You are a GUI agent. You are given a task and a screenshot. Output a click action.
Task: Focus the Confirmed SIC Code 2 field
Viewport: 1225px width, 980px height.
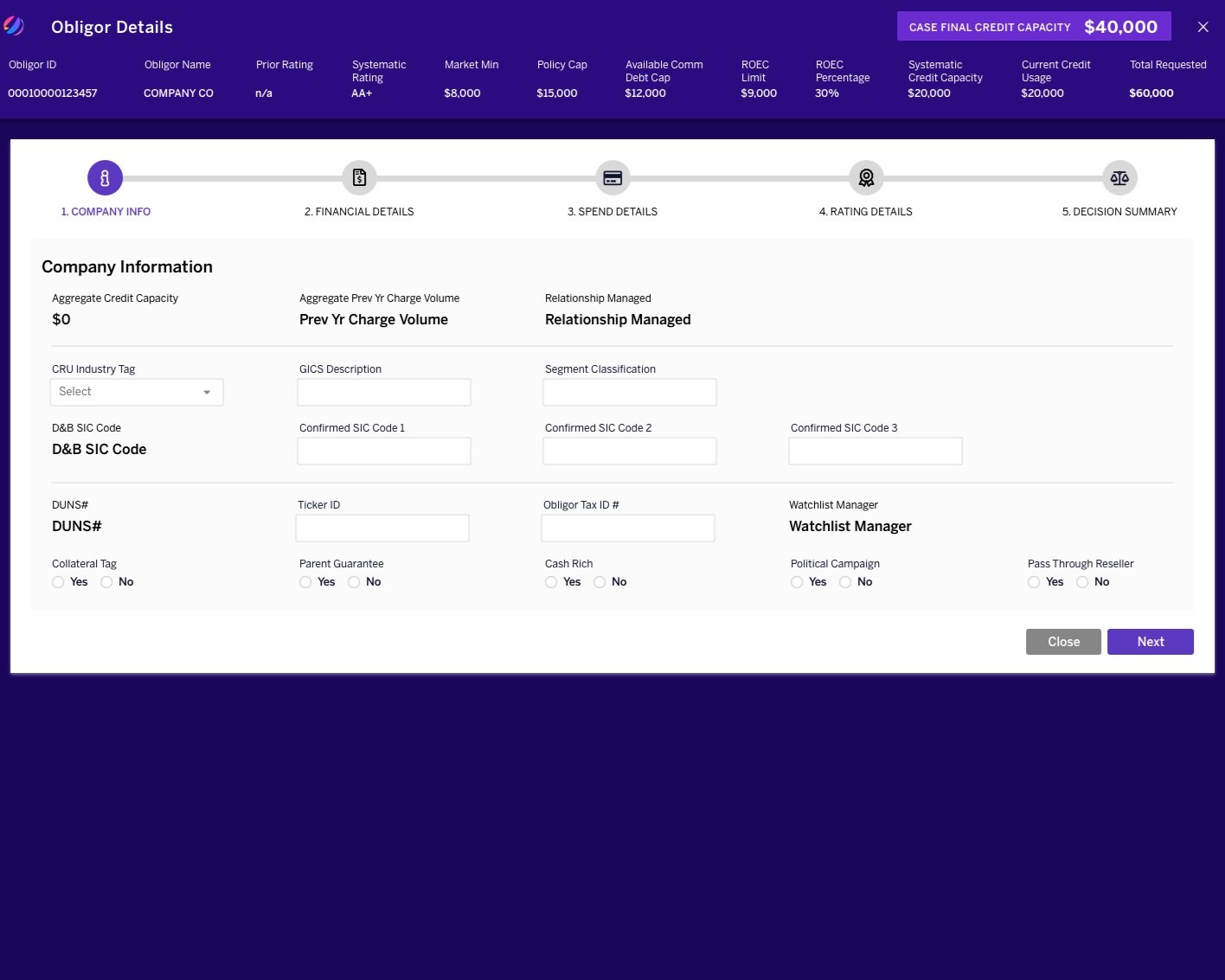coord(630,451)
